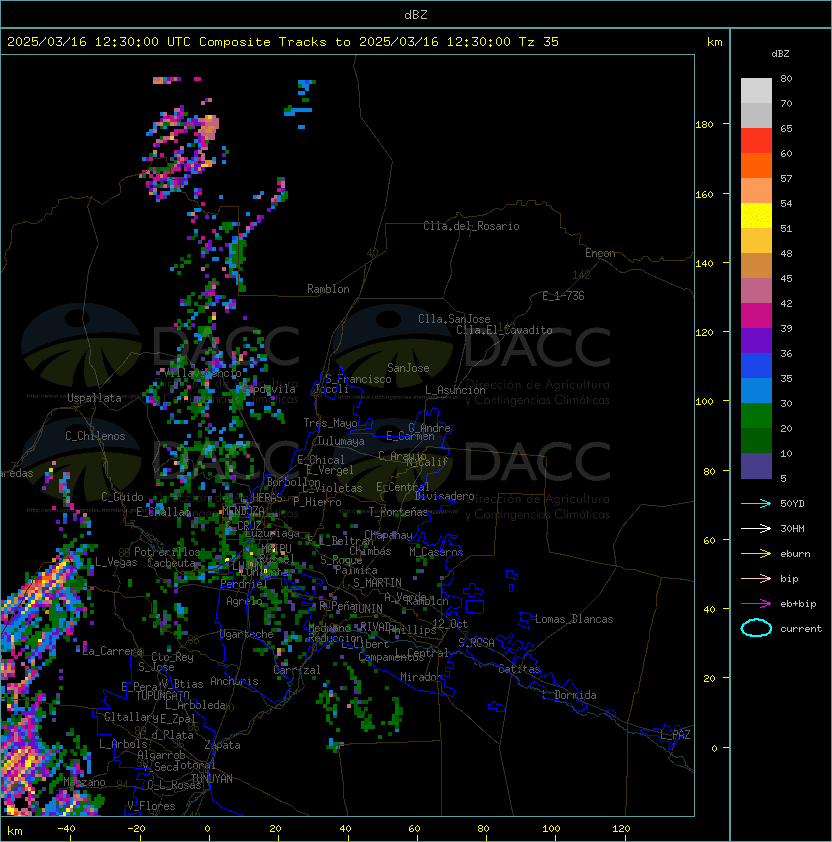Pick the magenta 39–42 dBZ swatch
The image size is (832, 842).
pyautogui.click(x=756, y=316)
